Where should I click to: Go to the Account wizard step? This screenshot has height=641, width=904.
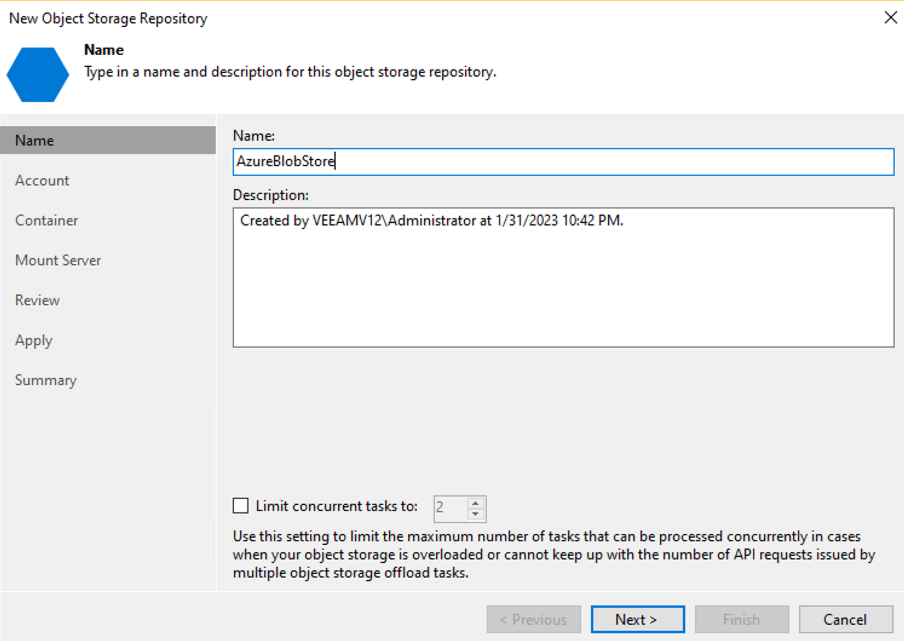click(42, 181)
